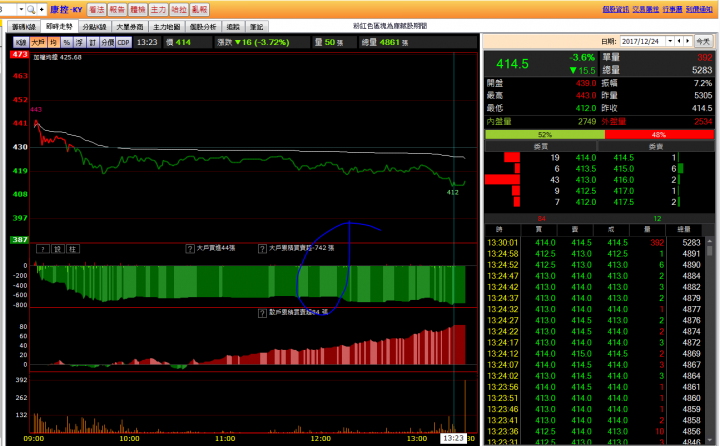The image size is (720, 446).
Task: Switch to the 個股分析 tab
Action: [203, 27]
